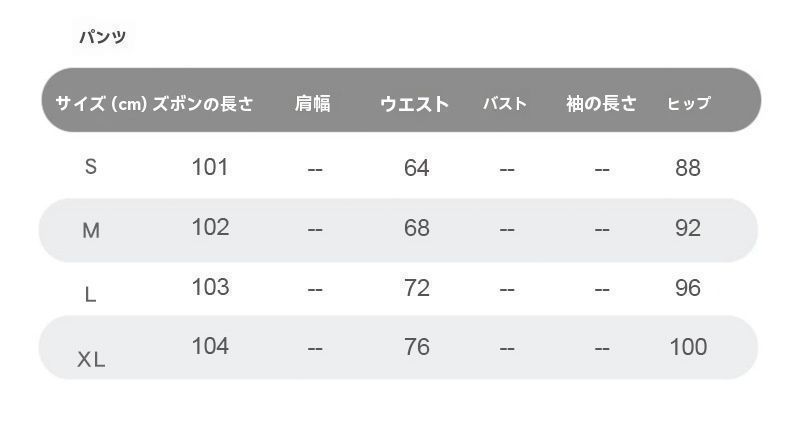790x441 pixels.
Task: Click pants length value 101
Action: click(x=210, y=166)
